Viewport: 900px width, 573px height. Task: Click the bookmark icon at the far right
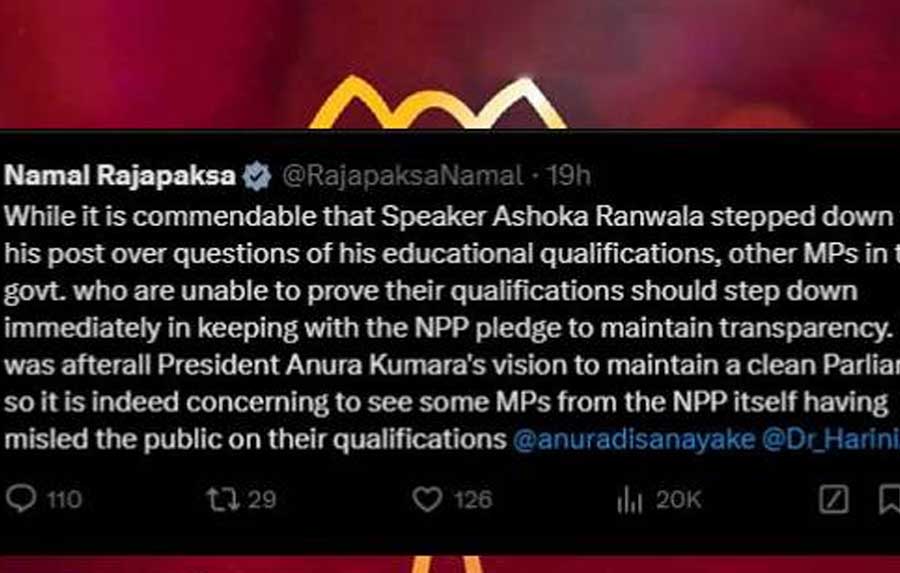[x=890, y=500]
